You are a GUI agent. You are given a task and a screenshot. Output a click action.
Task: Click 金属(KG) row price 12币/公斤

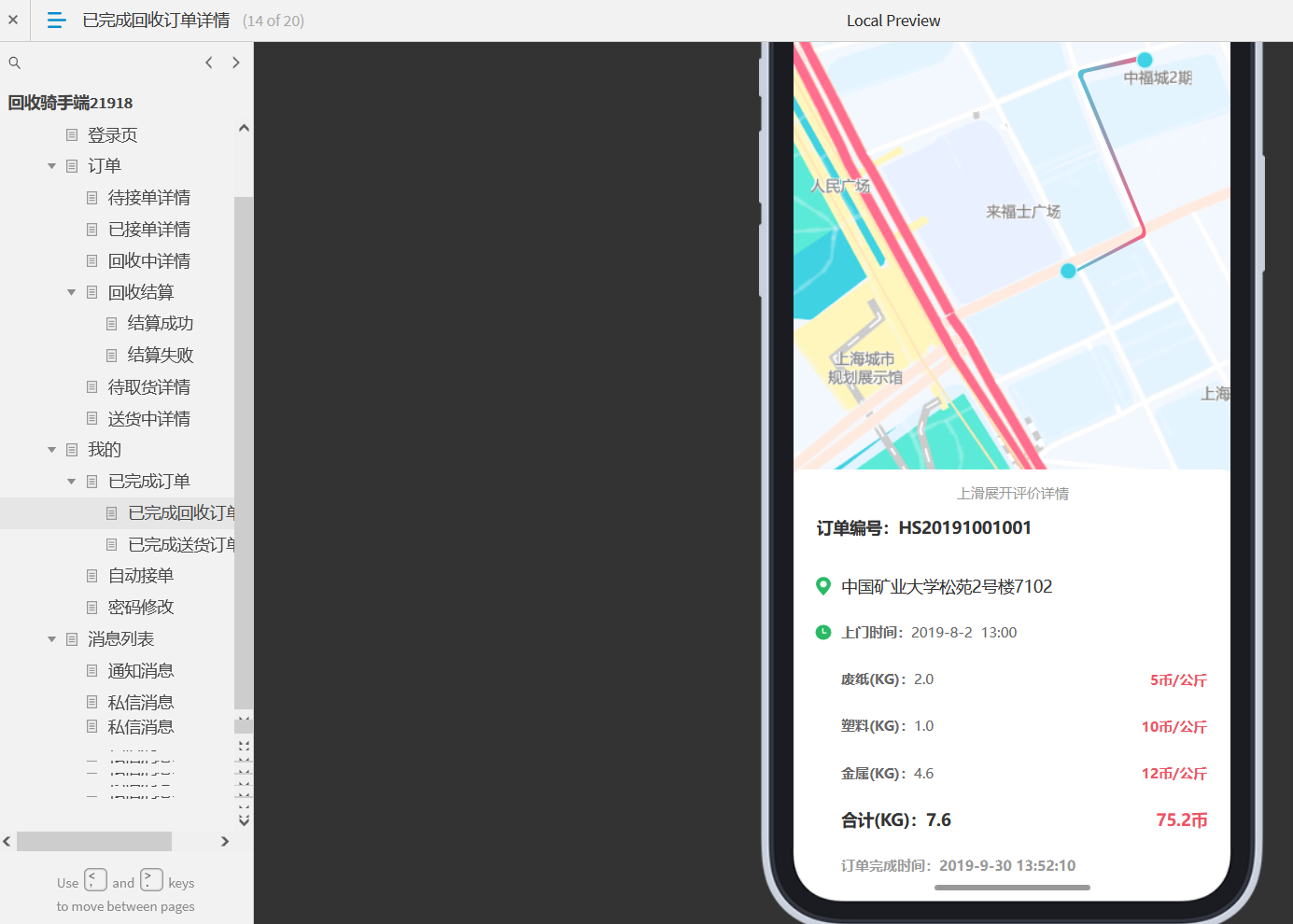pyautogui.click(x=1174, y=774)
